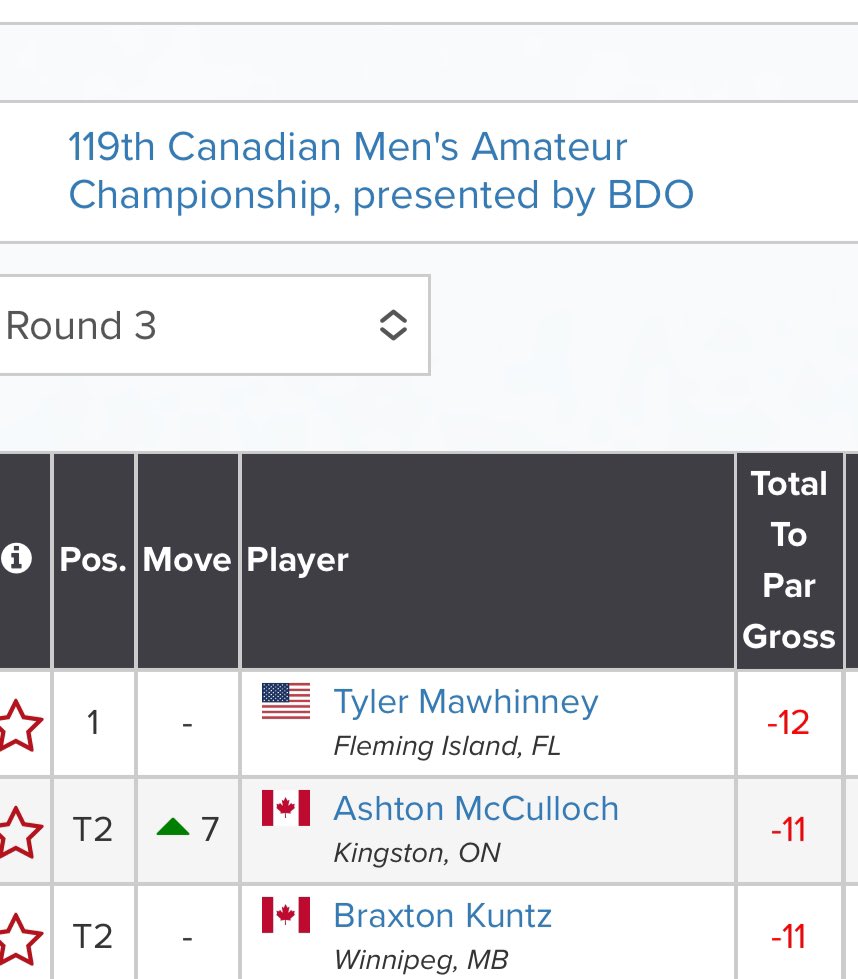Click the Canadian flag beside Ashton McCulloch
The height and width of the screenshot is (979, 858).
point(286,808)
